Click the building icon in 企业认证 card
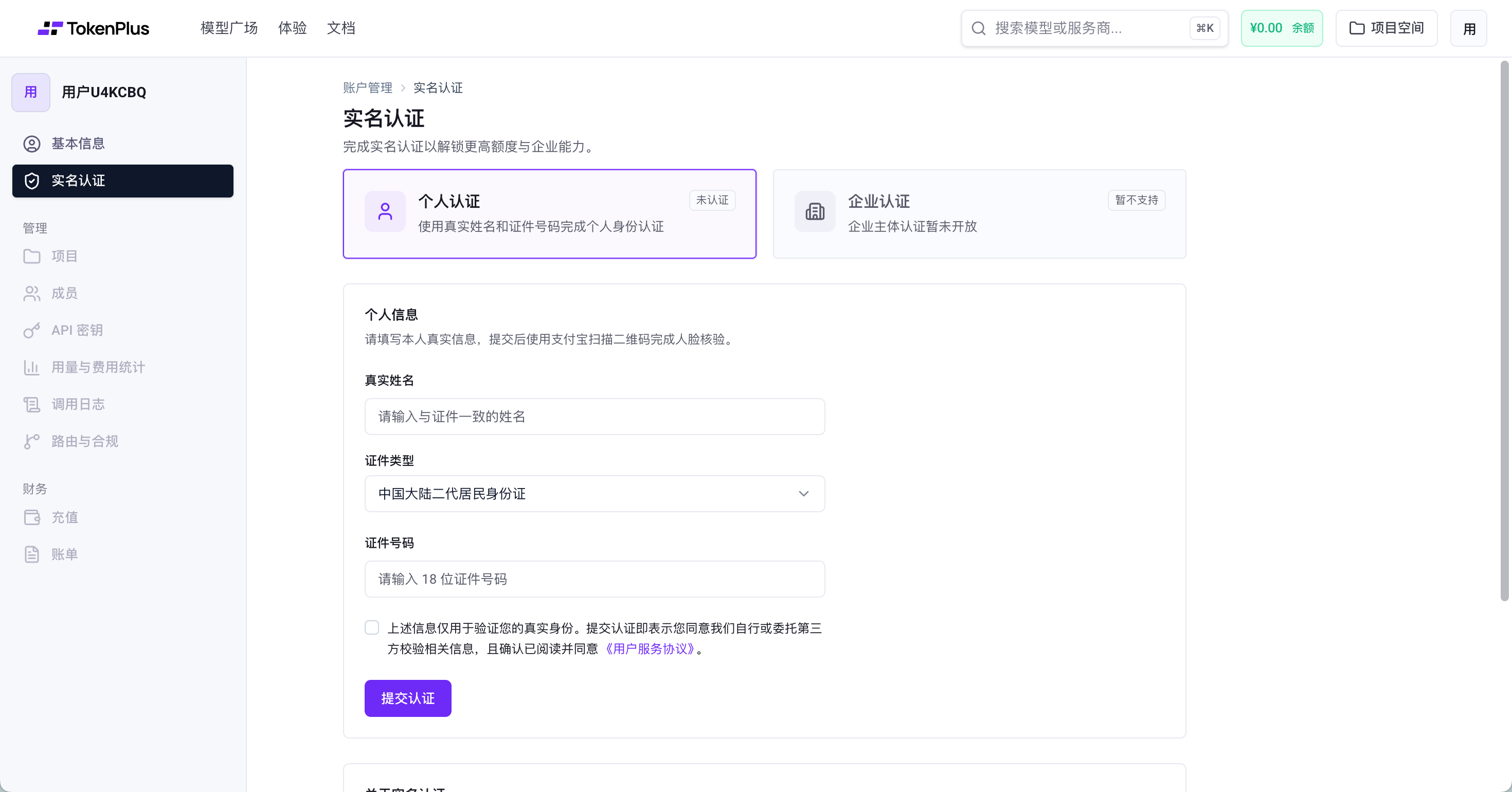This screenshot has width=1512, height=792. [815, 211]
